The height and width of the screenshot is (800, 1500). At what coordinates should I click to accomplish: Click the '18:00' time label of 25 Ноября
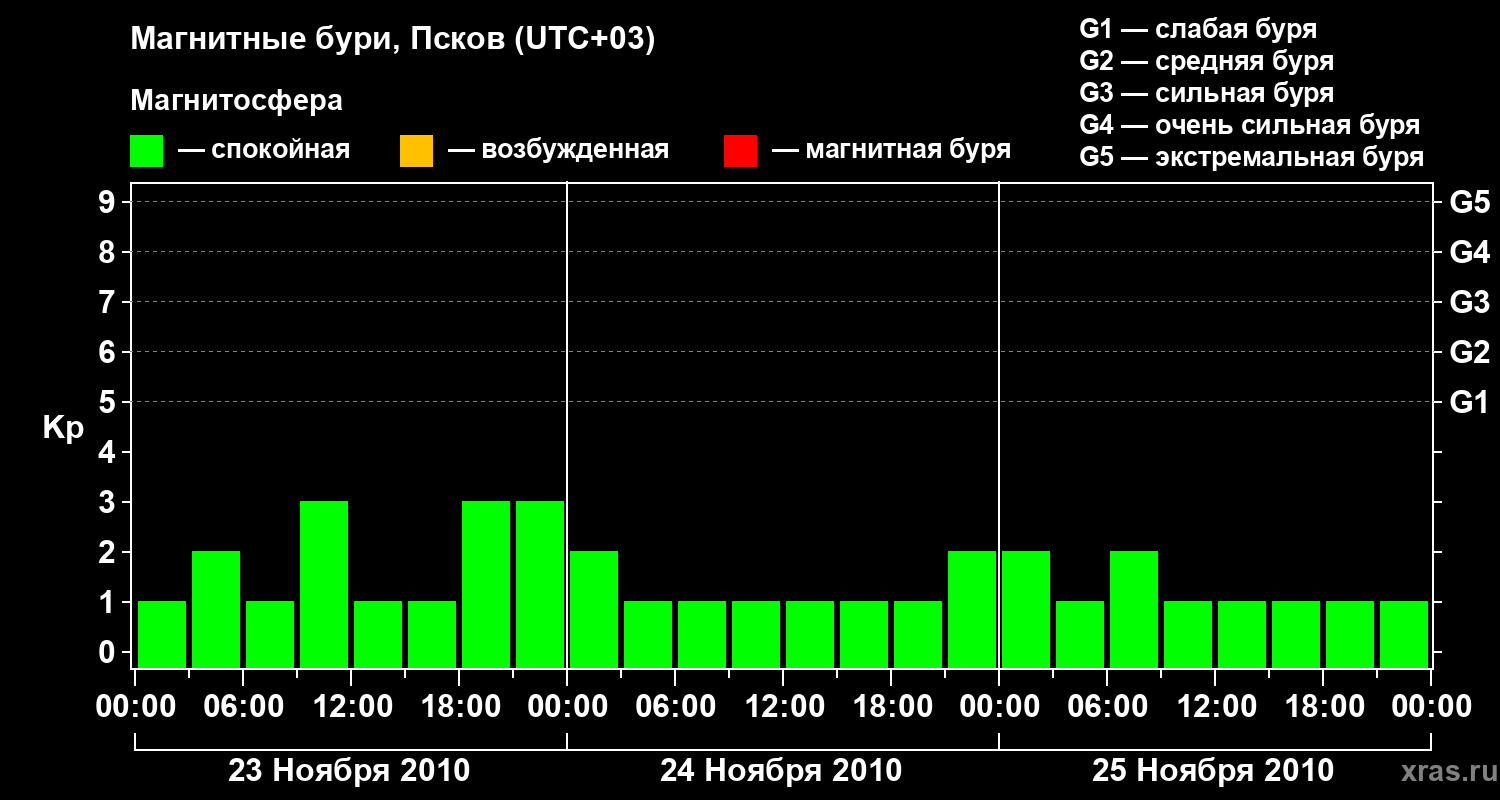click(1323, 707)
